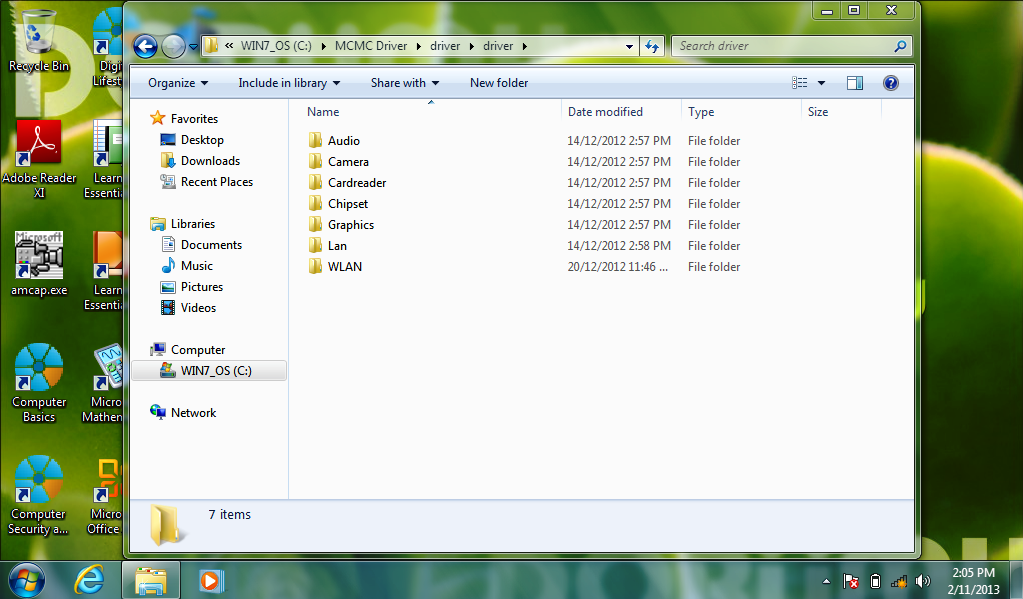
Task: Create a New folder
Action: 498,83
